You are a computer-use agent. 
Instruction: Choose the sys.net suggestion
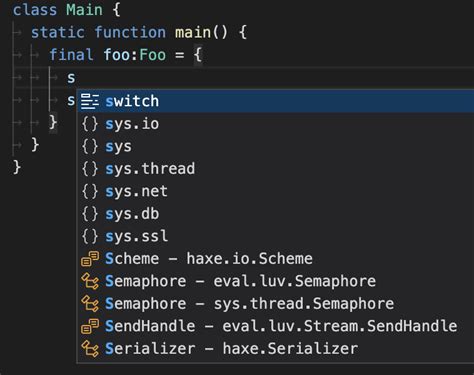point(276,191)
